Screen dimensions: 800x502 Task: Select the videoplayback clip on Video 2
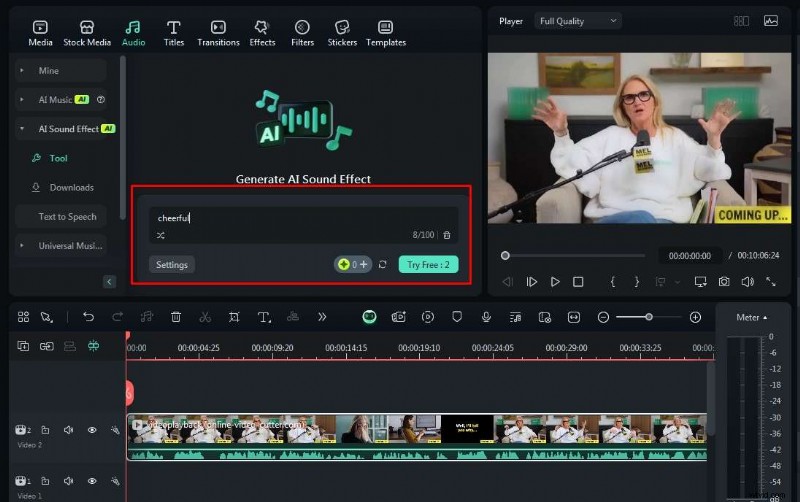pyautogui.click(x=417, y=437)
